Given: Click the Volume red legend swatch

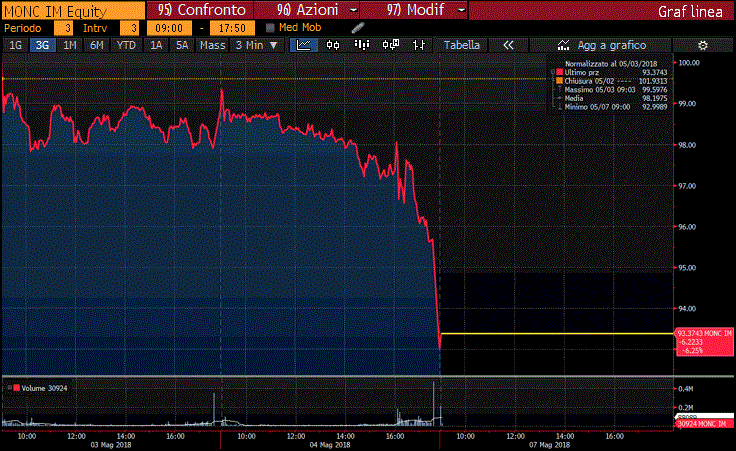Looking at the screenshot, I should (x=16, y=388).
